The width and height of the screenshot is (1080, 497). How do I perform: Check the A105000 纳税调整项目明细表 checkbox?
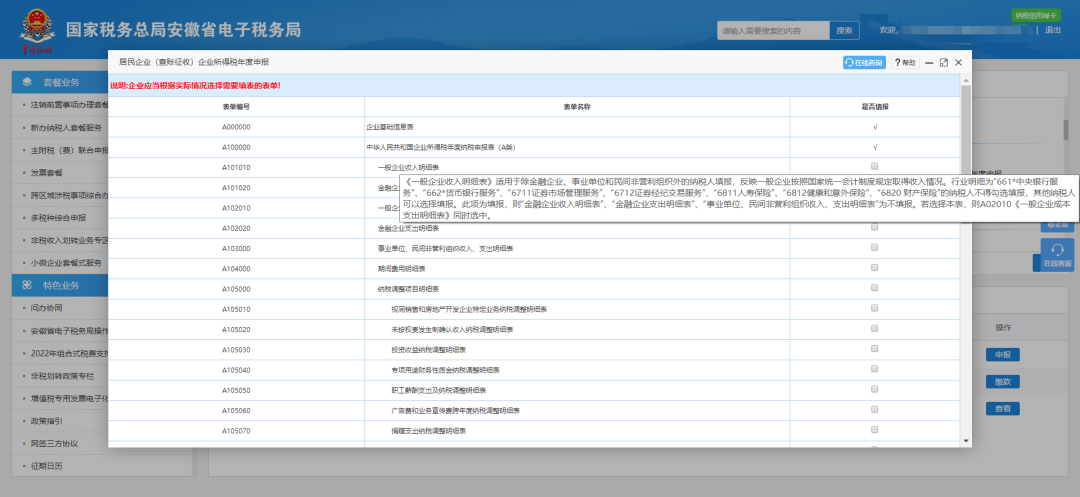coord(875,287)
